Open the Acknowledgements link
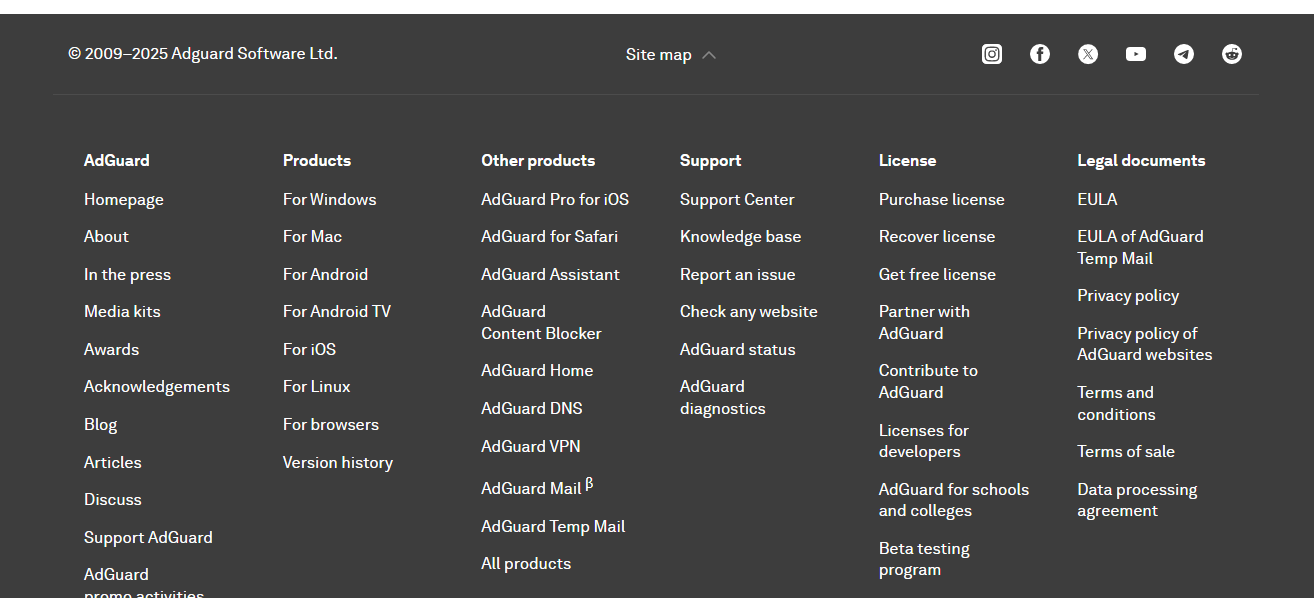 (157, 387)
